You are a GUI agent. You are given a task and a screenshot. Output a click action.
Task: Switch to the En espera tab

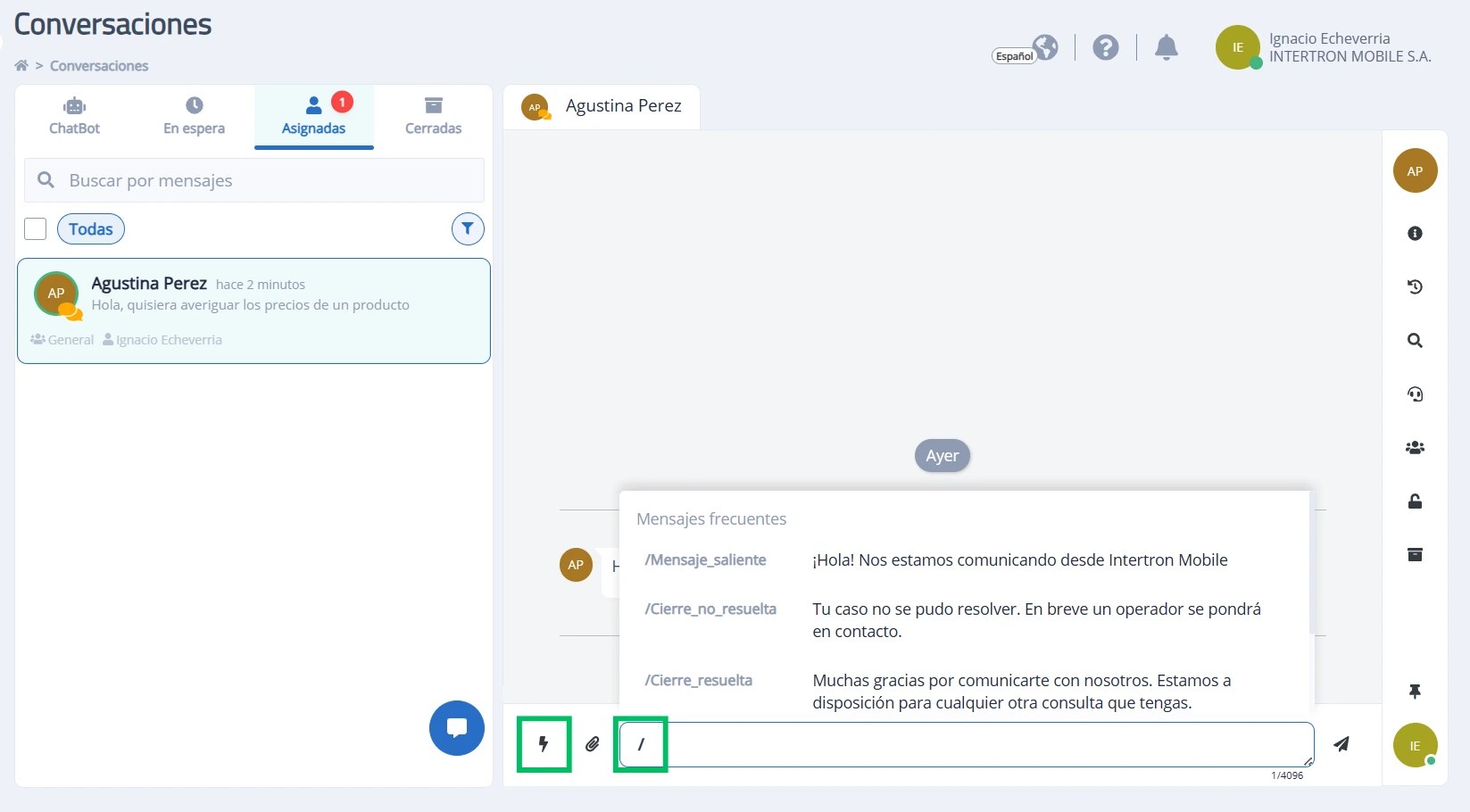194,117
